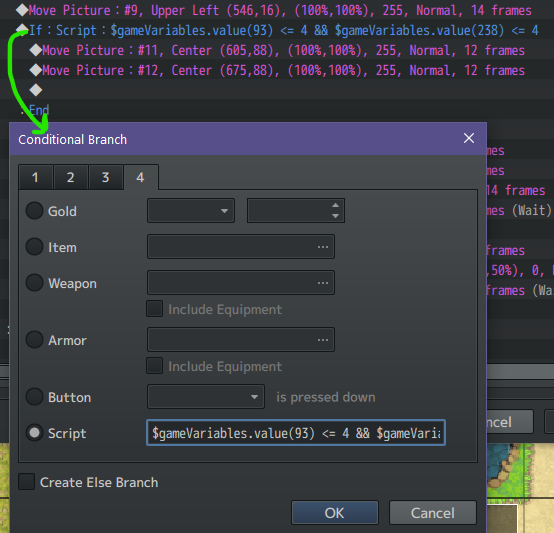Tick Include Equipment under Weapon
This screenshot has height=533, width=554.
click(x=155, y=309)
